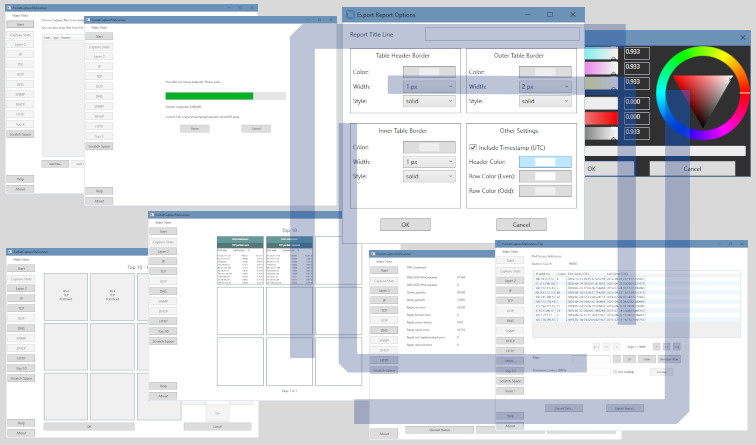Click Add File button in file chooser window
The width and height of the screenshot is (756, 445).
coord(55,164)
